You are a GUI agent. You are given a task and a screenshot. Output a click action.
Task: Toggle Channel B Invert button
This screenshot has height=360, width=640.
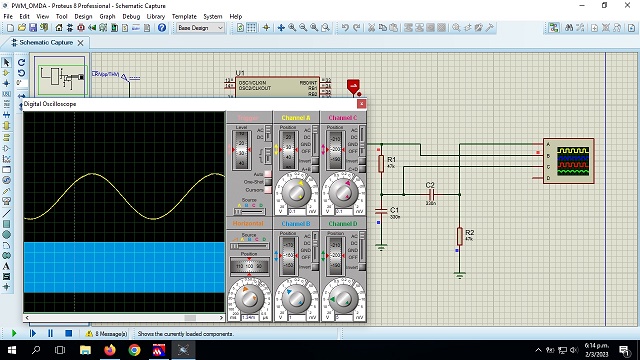tap(315, 267)
